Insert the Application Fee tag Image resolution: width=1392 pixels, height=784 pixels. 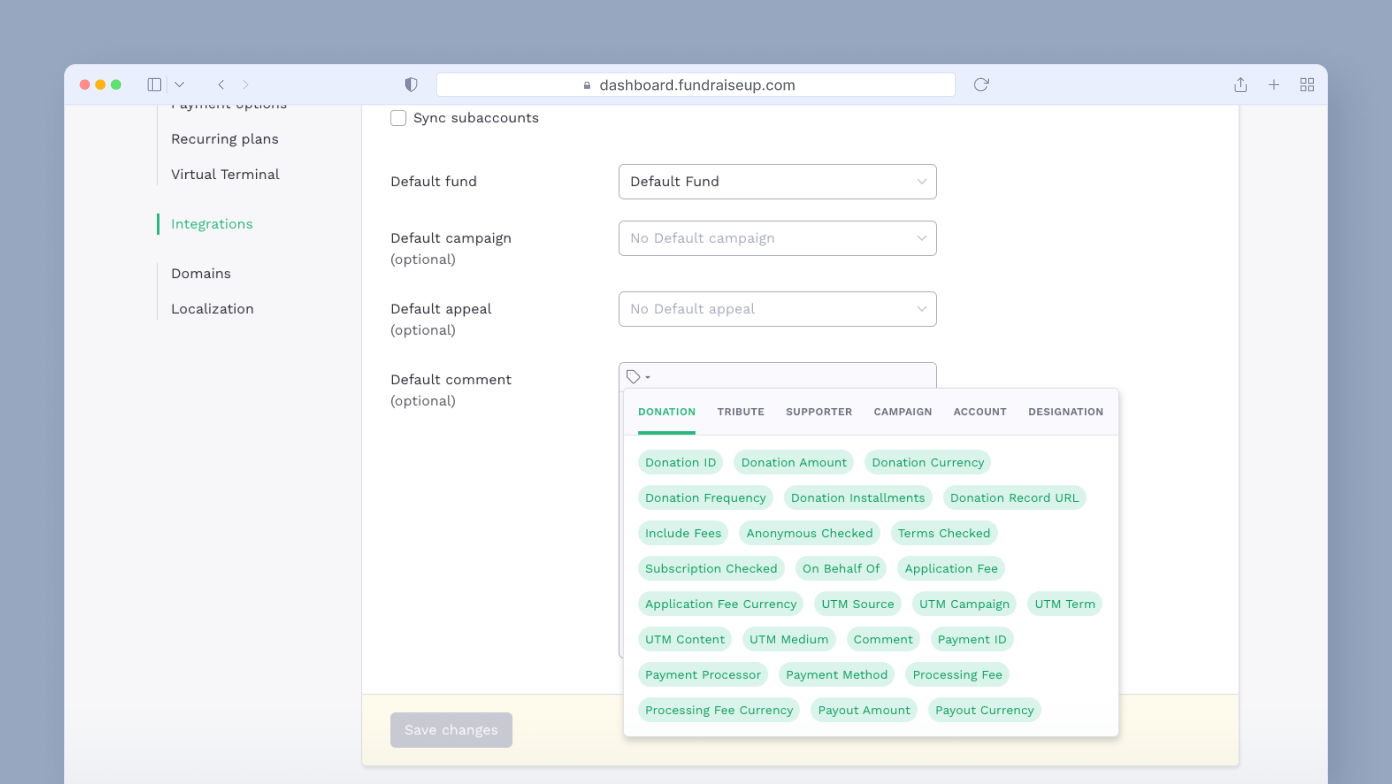point(951,569)
